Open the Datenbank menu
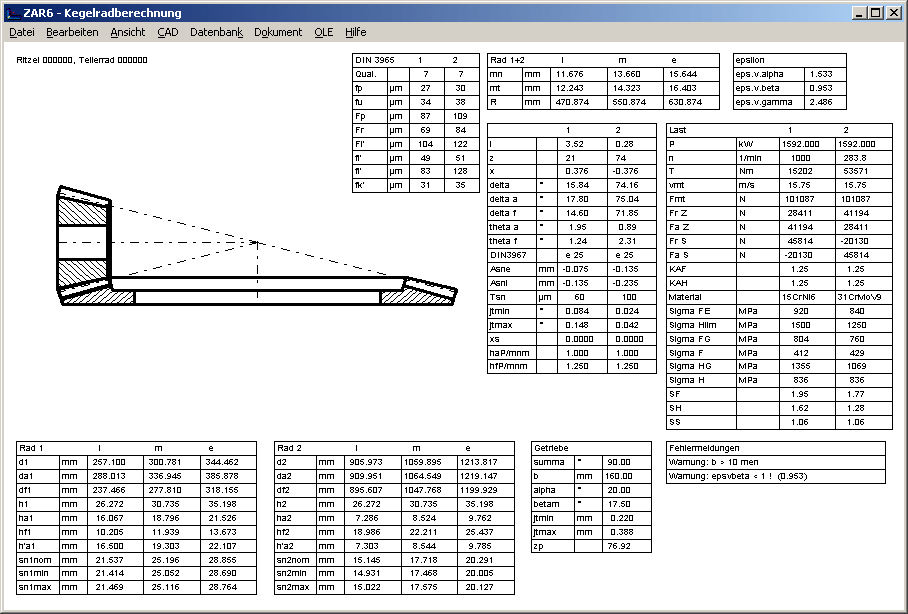The height and width of the screenshot is (614, 908). coord(216,32)
